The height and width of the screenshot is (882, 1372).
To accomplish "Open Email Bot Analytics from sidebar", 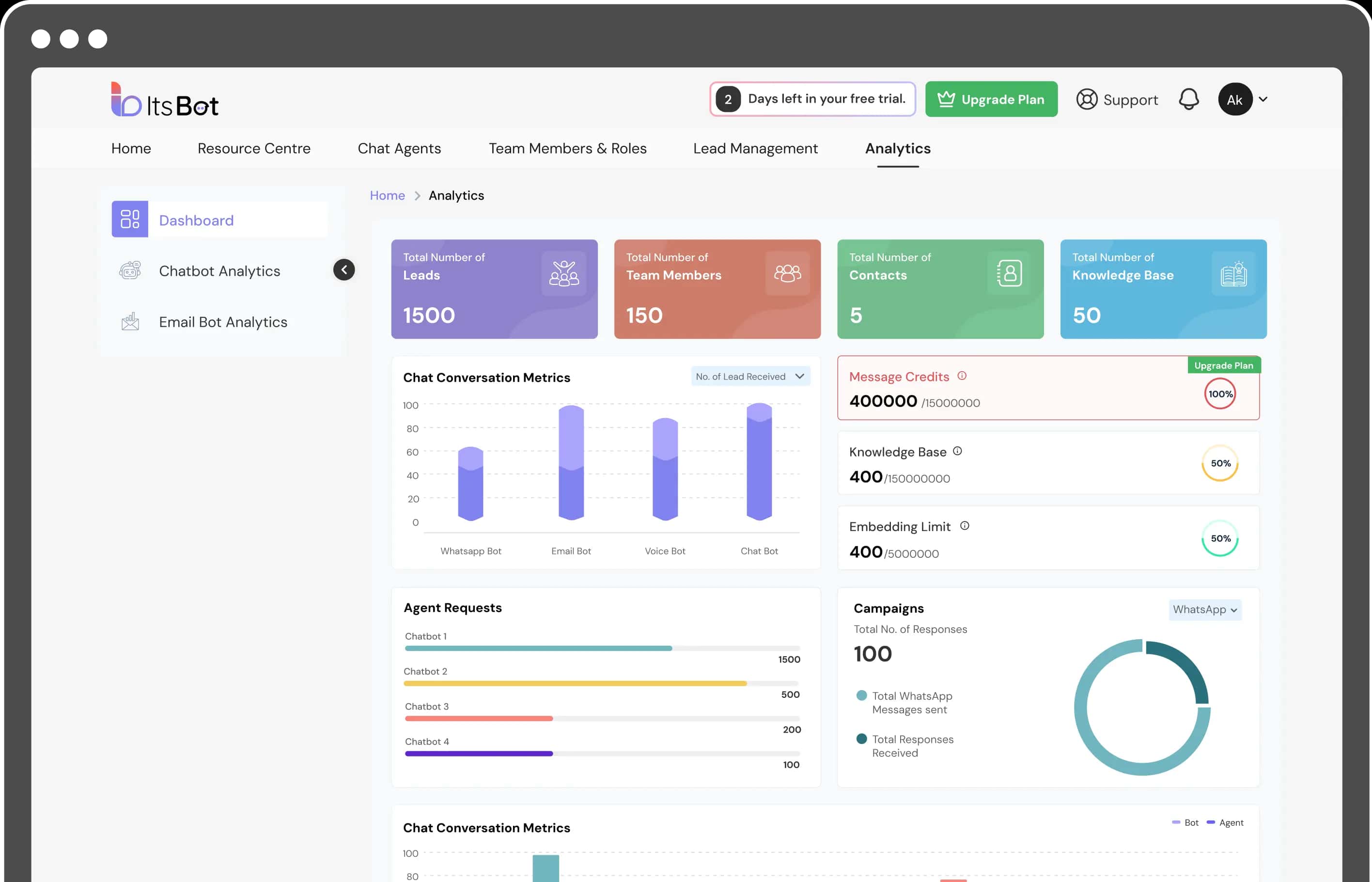I will (x=223, y=322).
